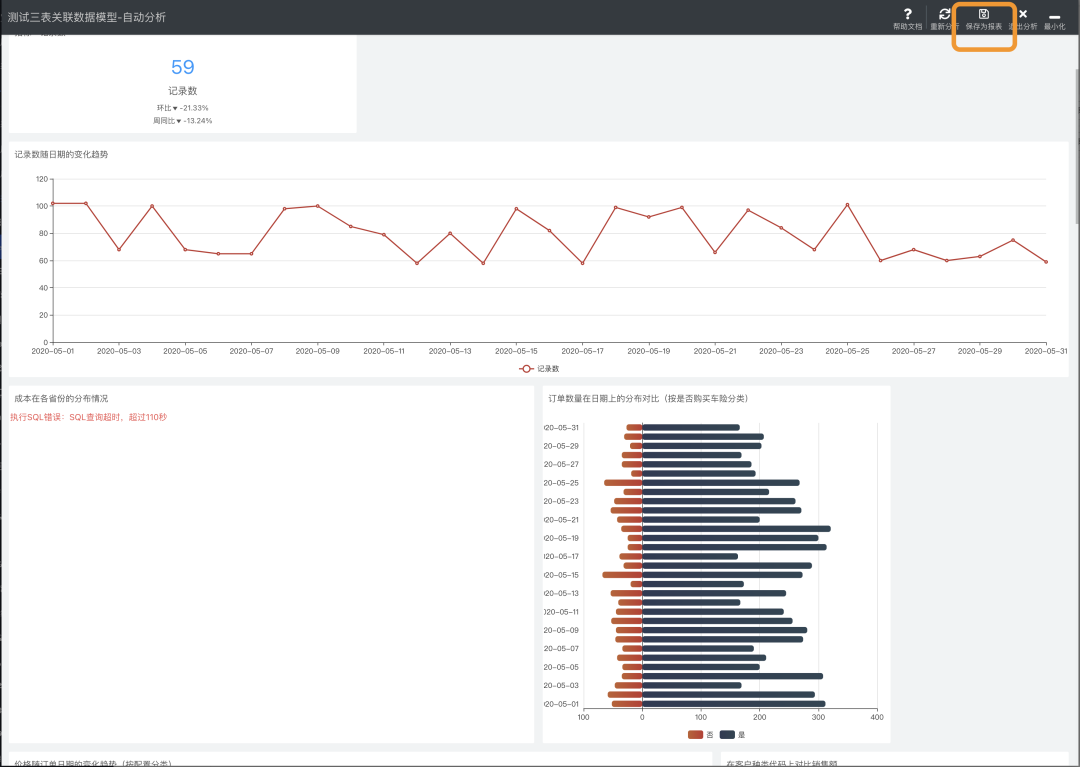Screen dimensions: 1080x767
Task: Click the 记录数 label under 59
Action: pyautogui.click(x=183, y=91)
